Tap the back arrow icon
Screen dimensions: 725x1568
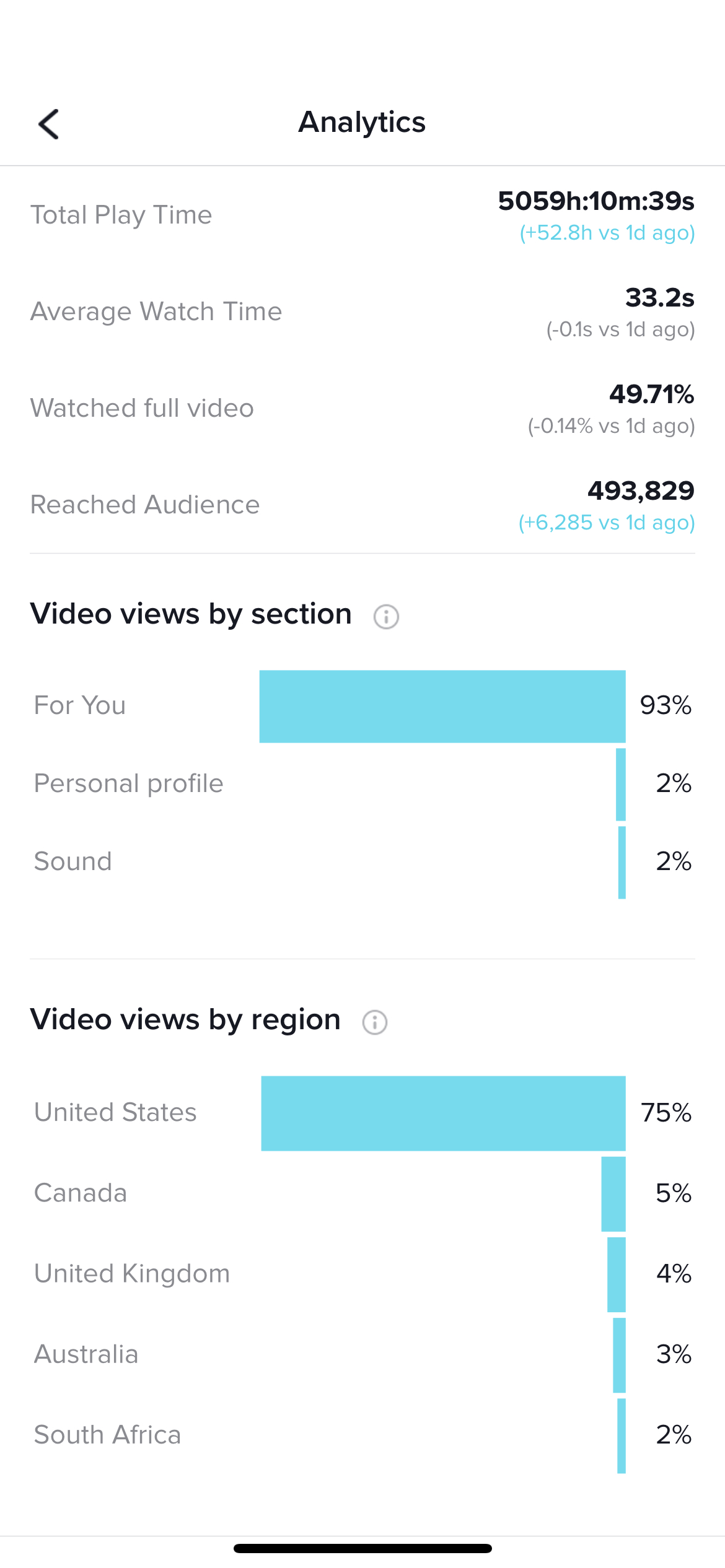pyautogui.click(x=49, y=124)
